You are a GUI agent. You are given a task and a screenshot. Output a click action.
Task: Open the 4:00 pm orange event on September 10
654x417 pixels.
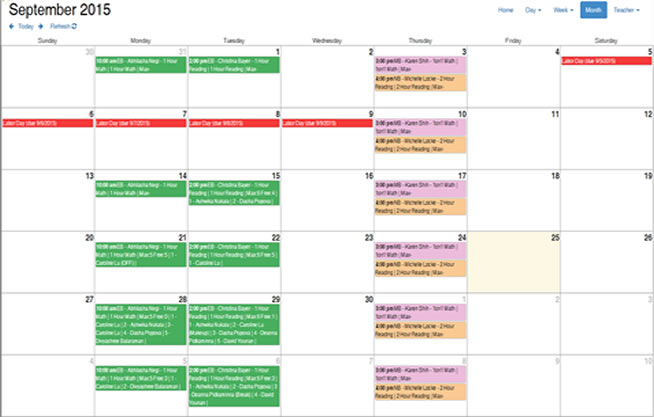click(420, 145)
